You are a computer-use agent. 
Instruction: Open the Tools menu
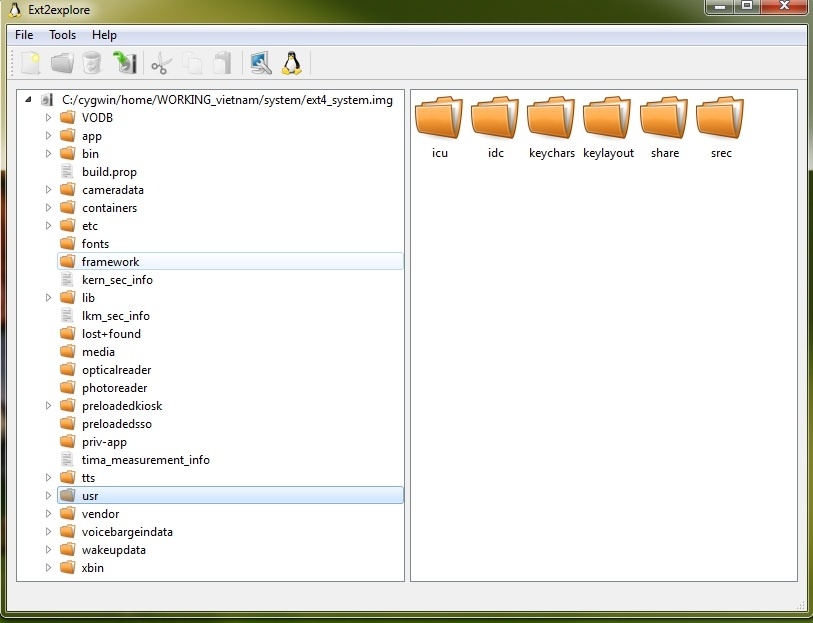tap(63, 35)
